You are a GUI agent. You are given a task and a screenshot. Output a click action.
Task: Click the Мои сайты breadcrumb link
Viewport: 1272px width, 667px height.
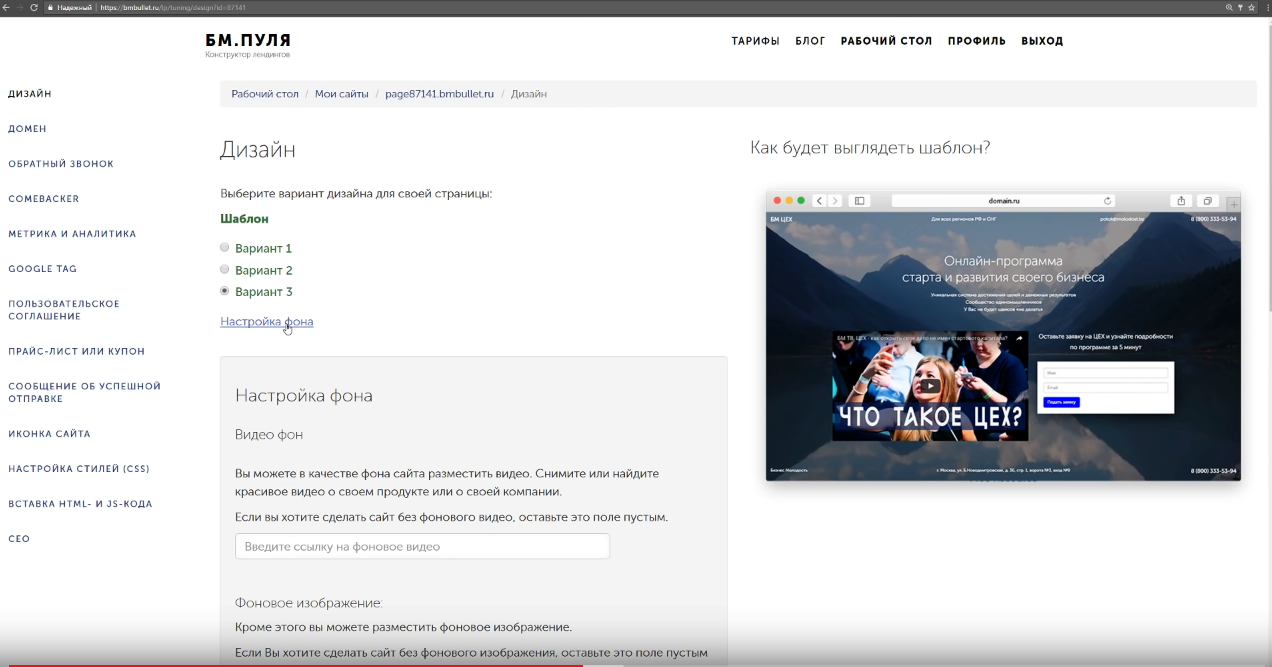click(x=342, y=94)
